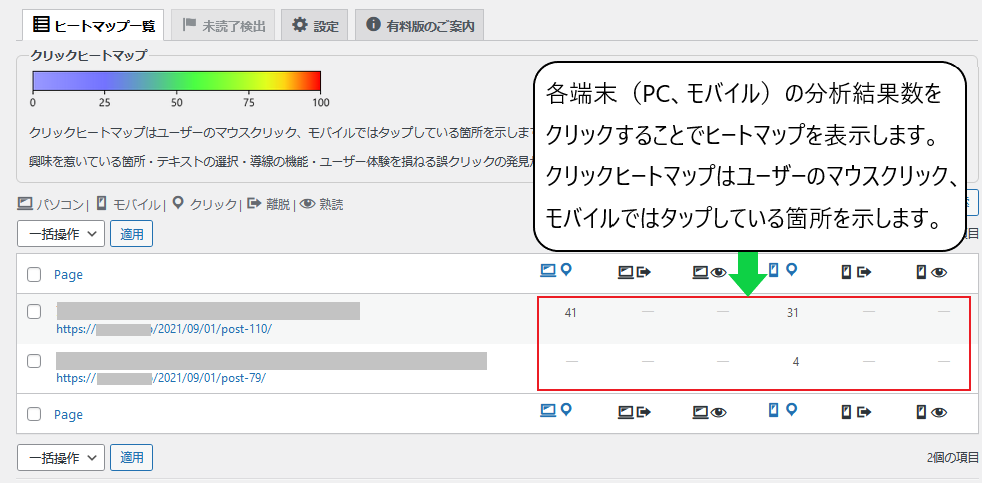
Task: Open PC click heatmap count 41
Action: pyautogui.click(x=570, y=313)
